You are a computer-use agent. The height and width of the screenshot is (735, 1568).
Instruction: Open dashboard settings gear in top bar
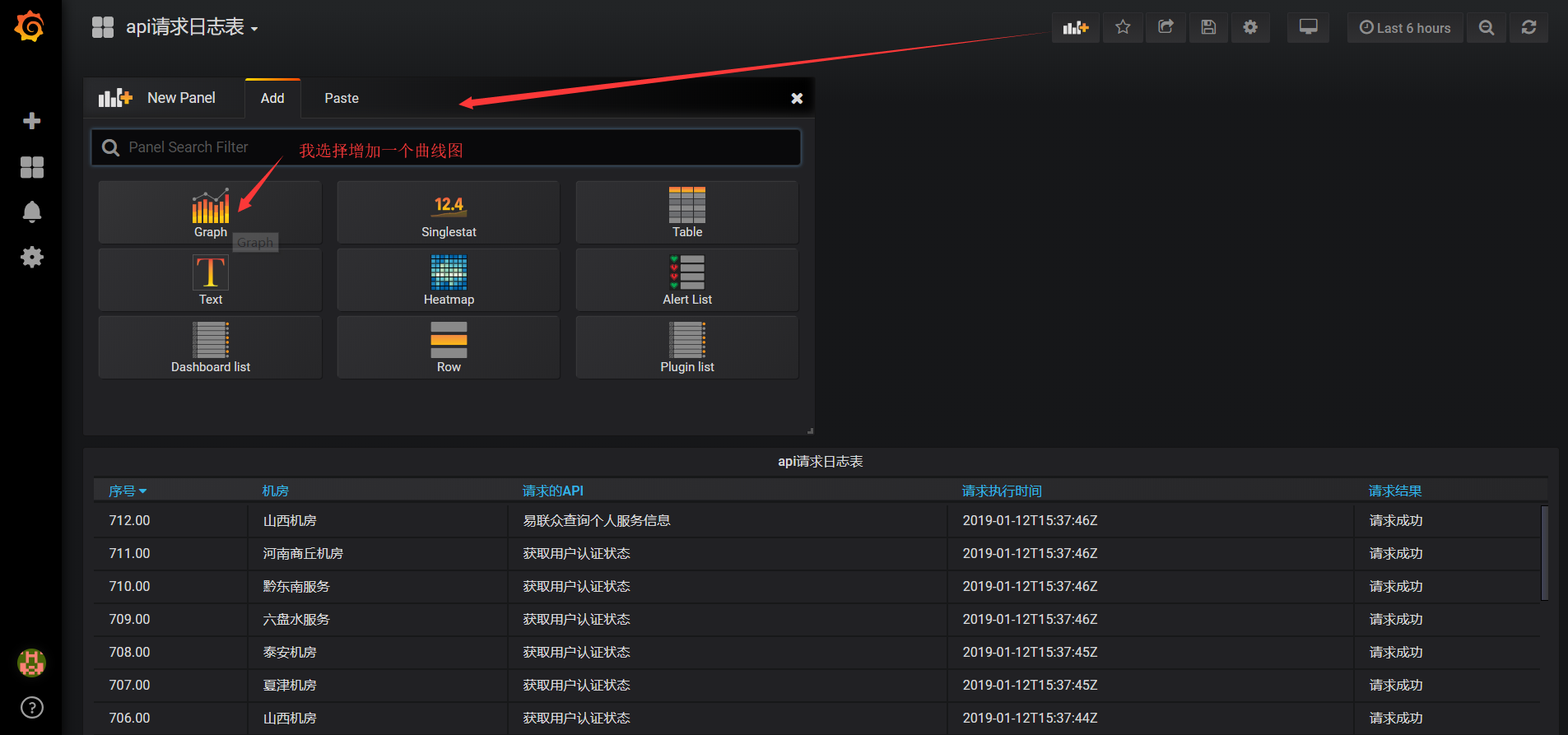[x=1250, y=28]
